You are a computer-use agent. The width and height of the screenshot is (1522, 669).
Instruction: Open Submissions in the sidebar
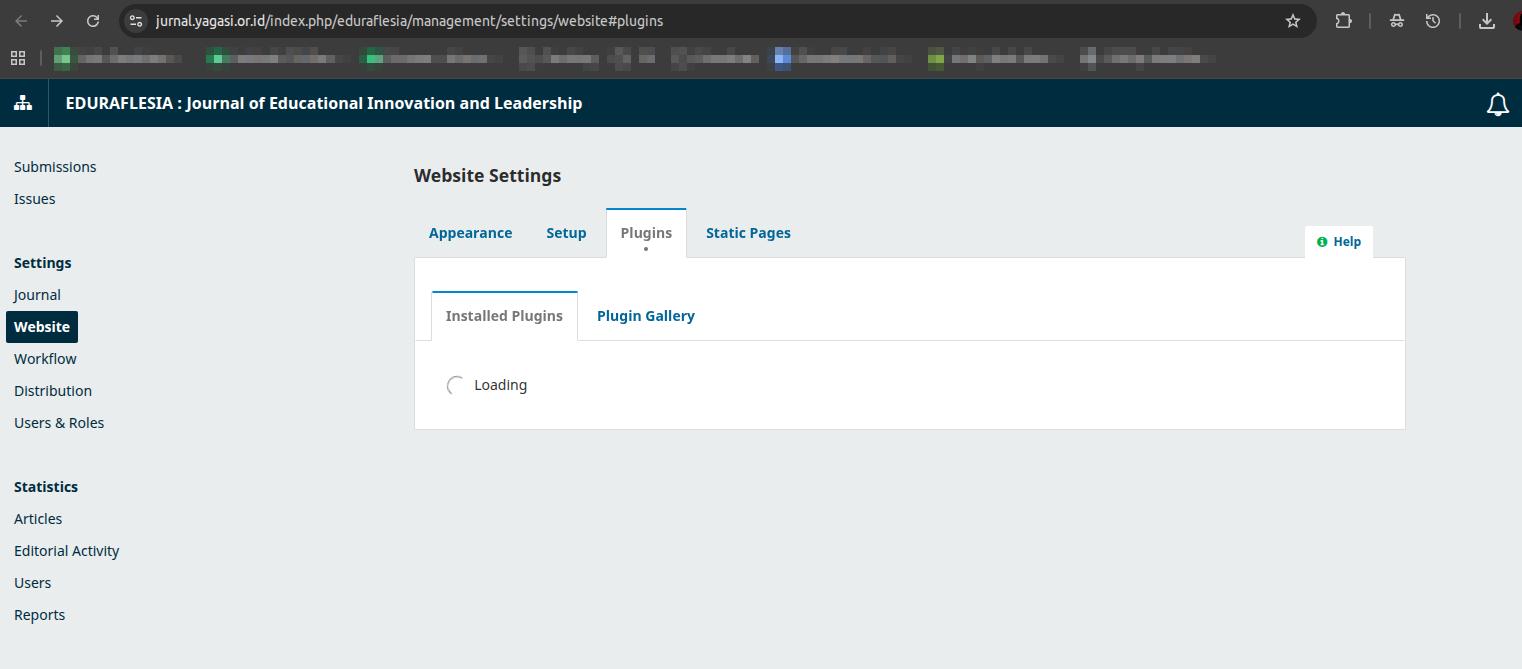[55, 167]
